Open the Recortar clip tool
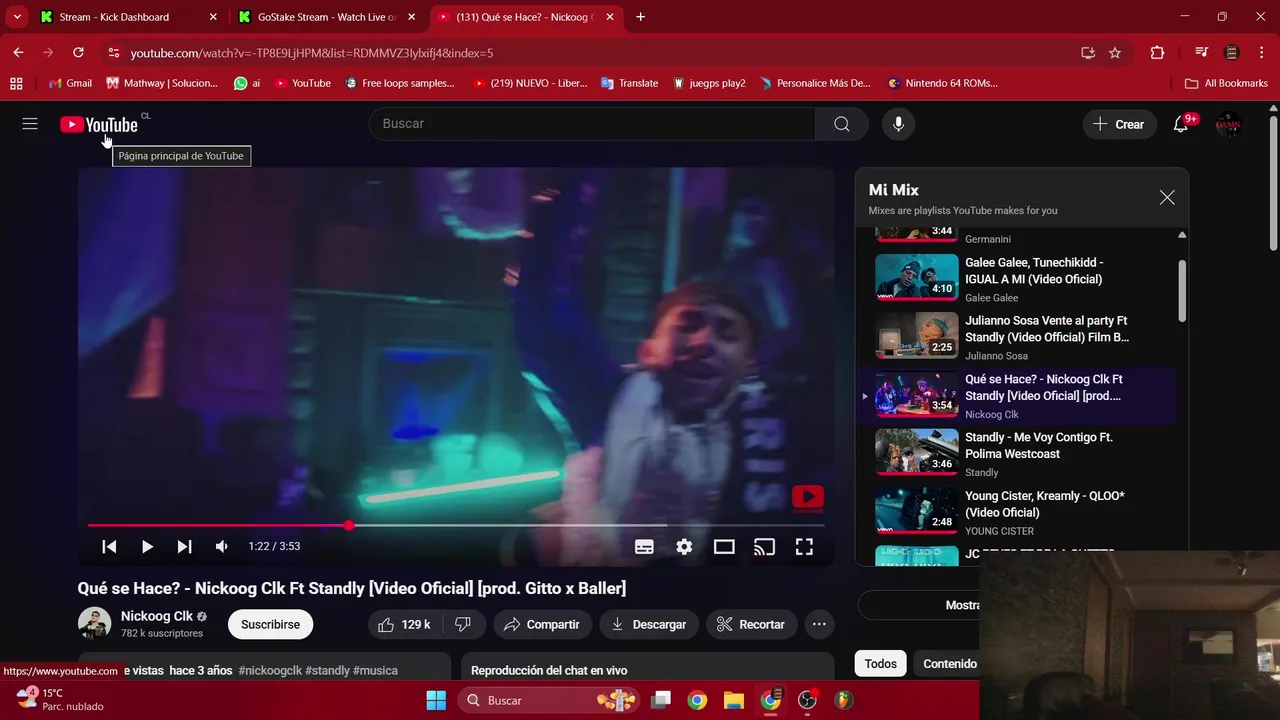1280x720 pixels. [751, 624]
